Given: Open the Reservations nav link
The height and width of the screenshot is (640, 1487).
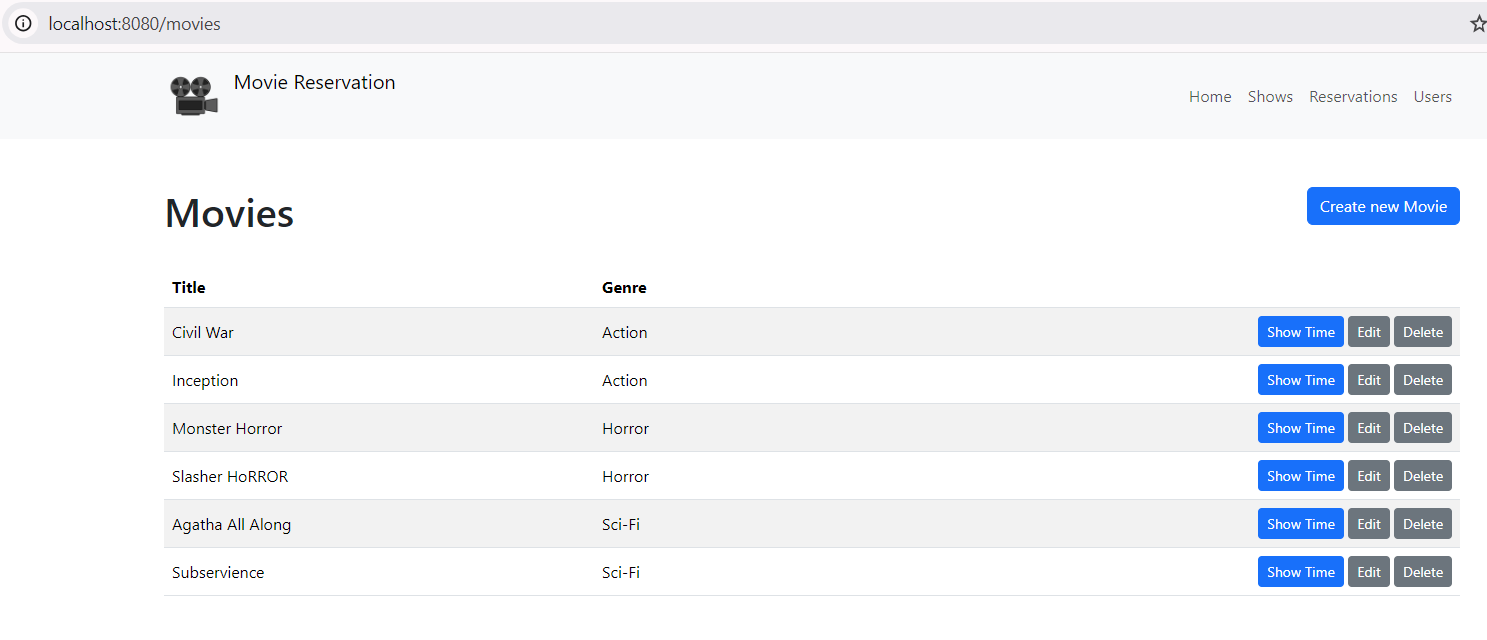Looking at the screenshot, I should pyautogui.click(x=1353, y=97).
